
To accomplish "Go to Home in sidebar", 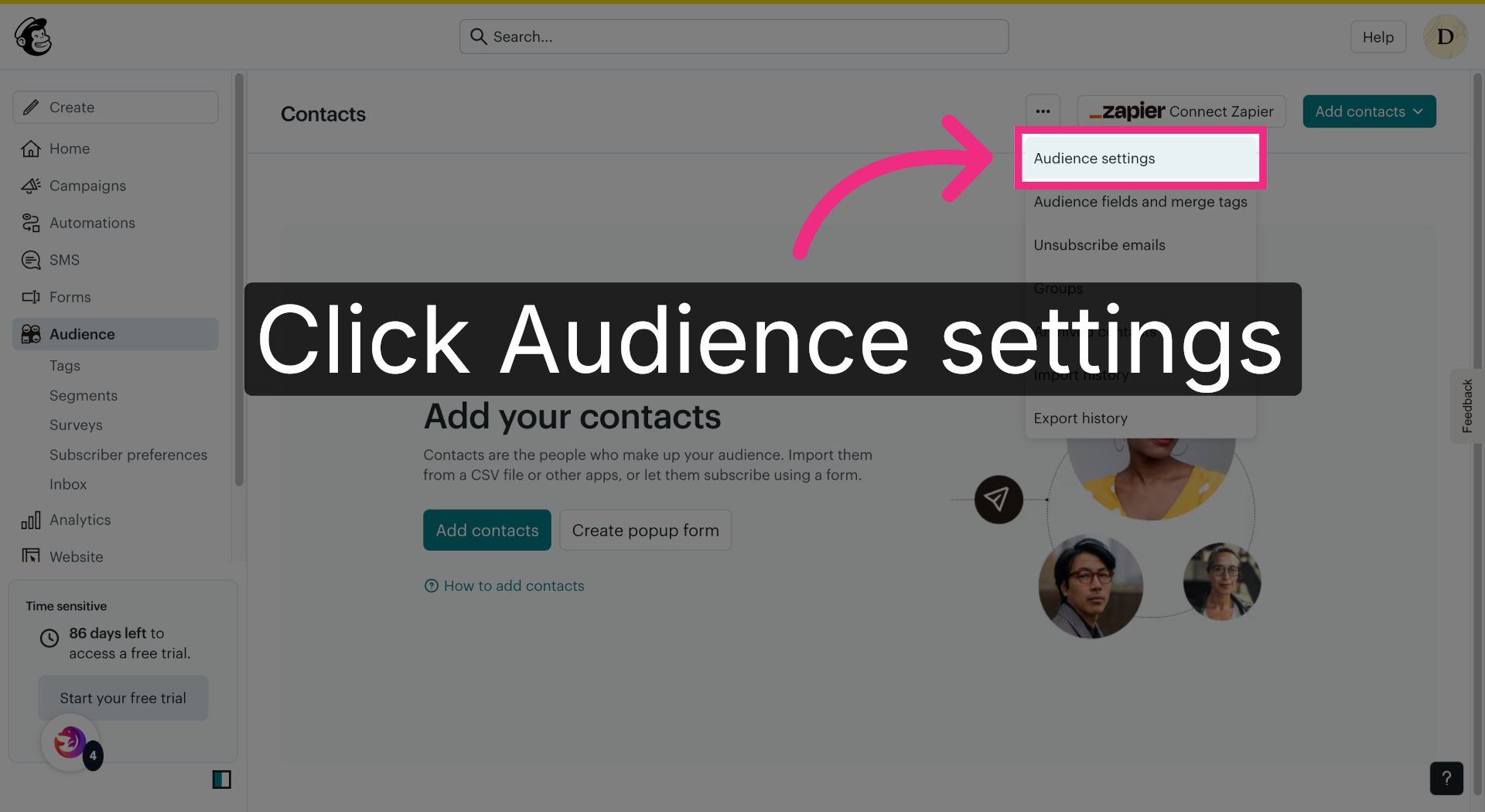I will tap(70, 148).
